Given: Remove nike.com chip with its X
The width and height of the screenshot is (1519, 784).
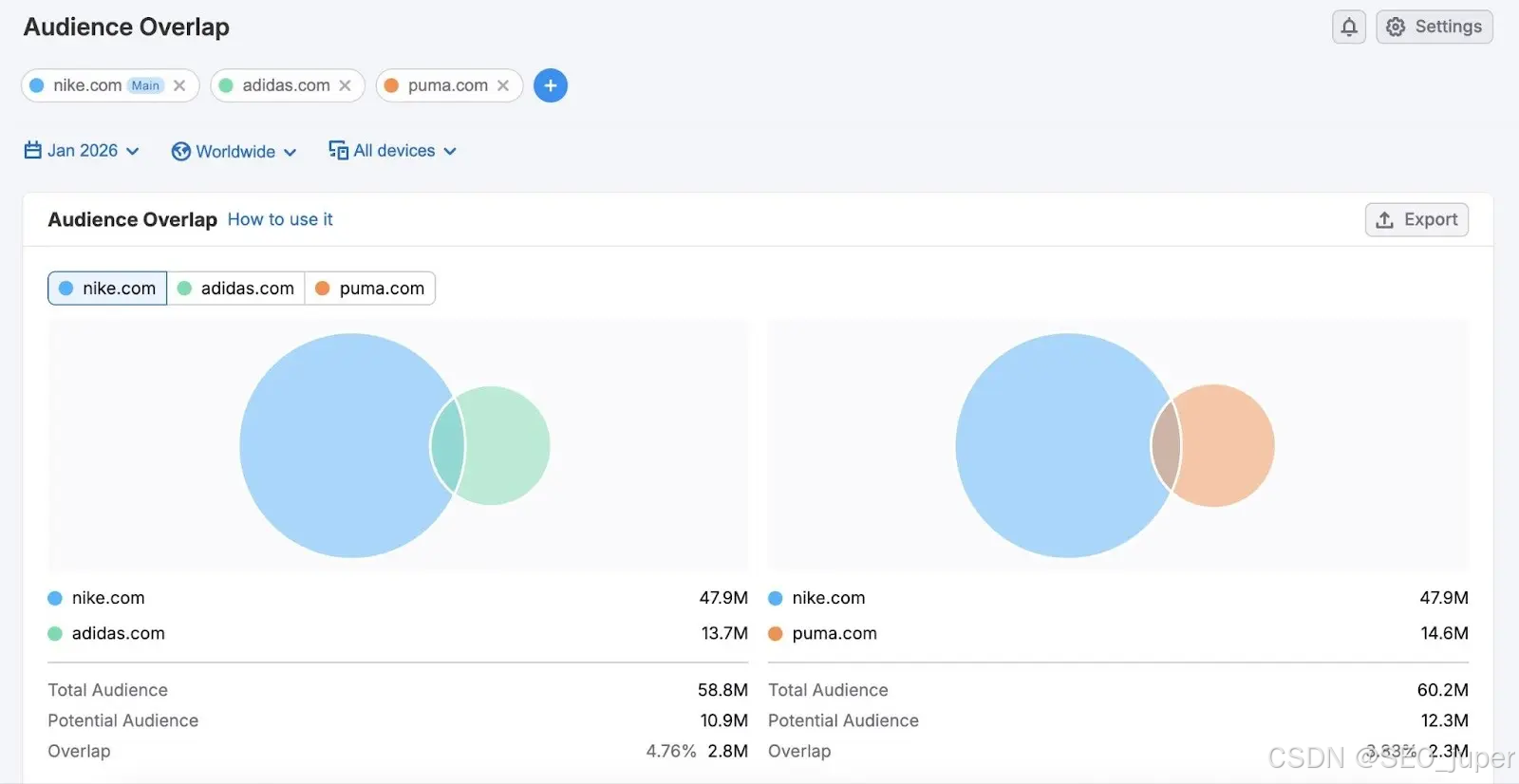Looking at the screenshot, I should [x=179, y=85].
